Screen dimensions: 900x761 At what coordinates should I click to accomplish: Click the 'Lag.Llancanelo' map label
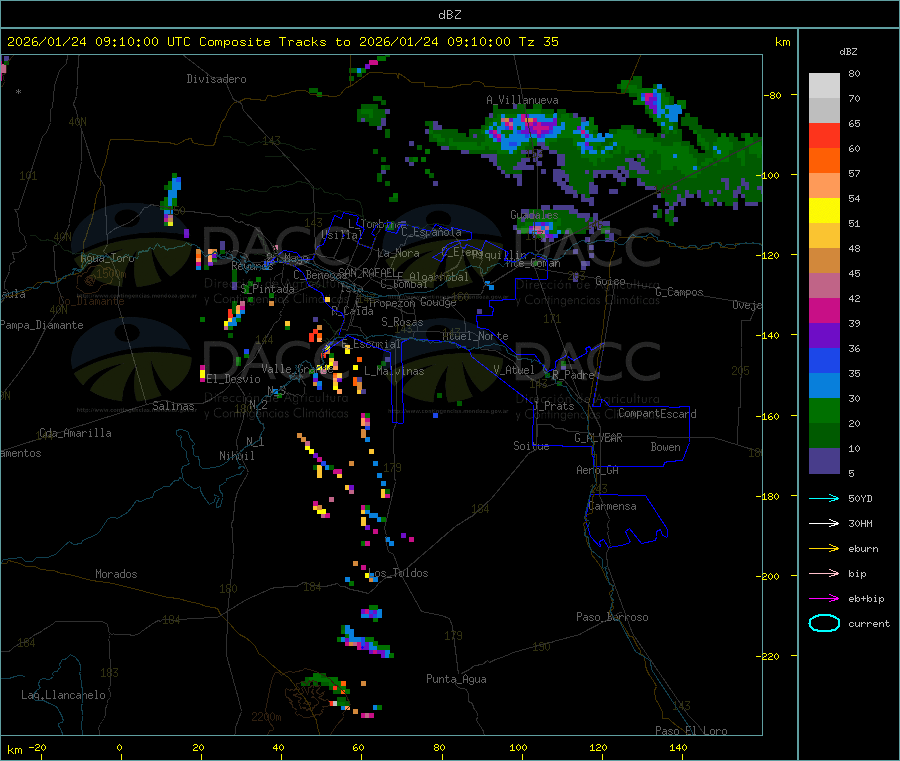63,695
